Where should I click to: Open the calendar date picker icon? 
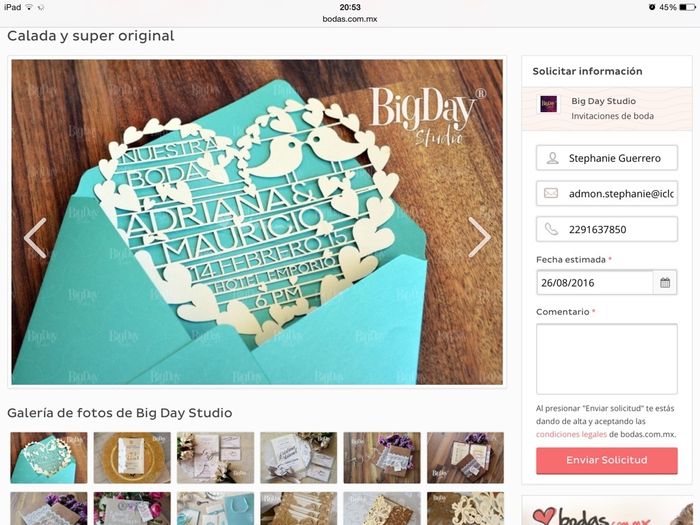pos(665,283)
